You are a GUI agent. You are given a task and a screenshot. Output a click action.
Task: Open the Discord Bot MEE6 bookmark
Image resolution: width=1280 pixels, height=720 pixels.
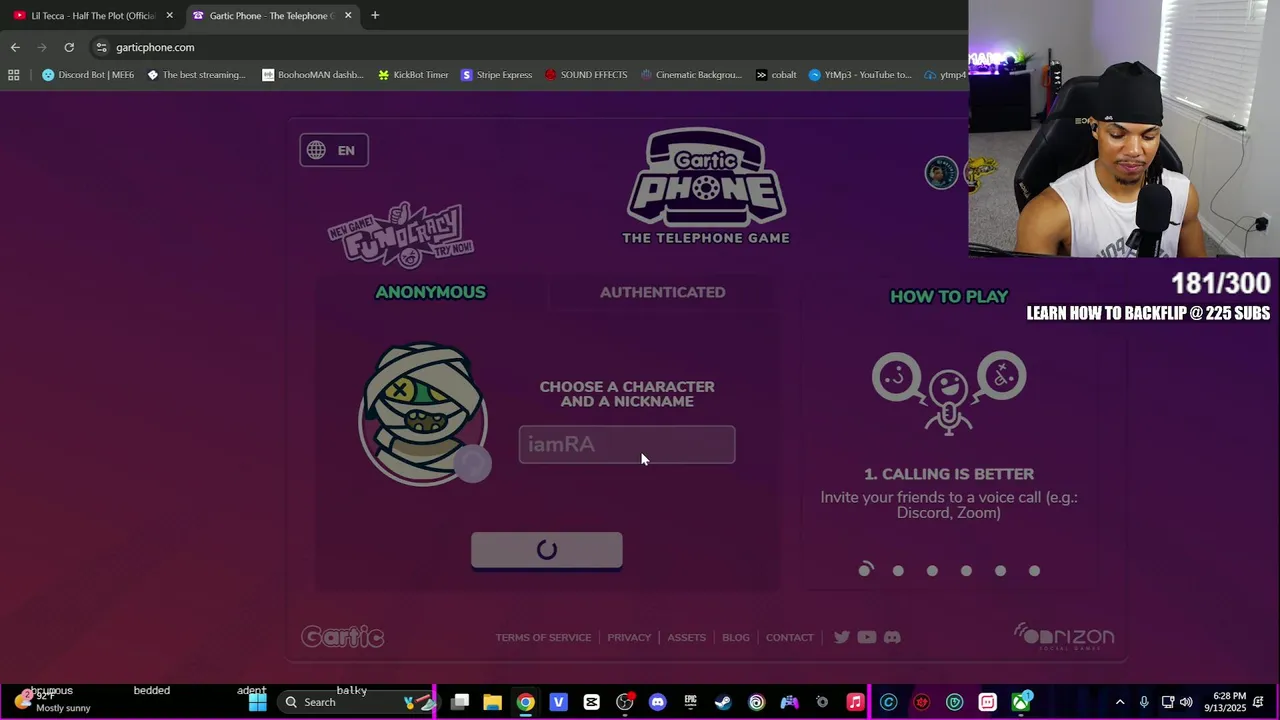click(x=88, y=75)
